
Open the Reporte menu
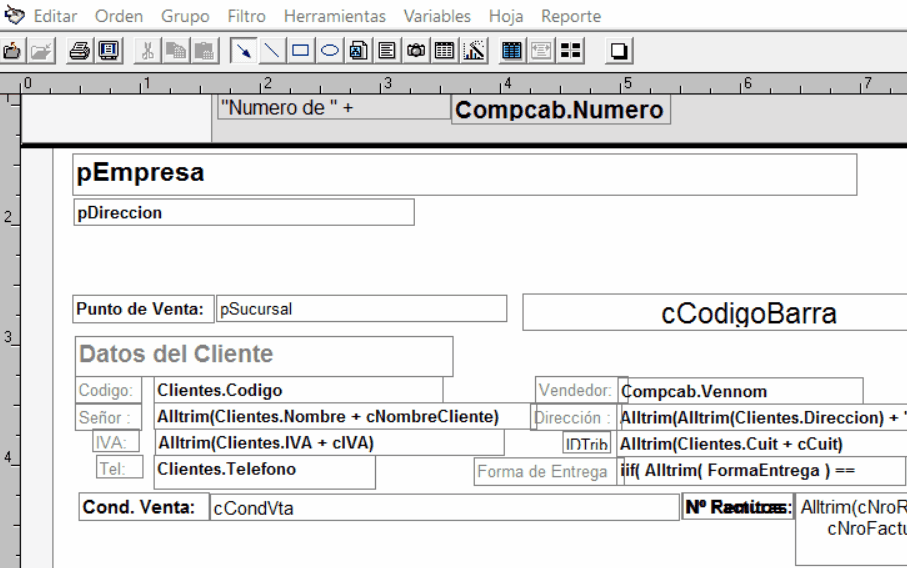coord(571,16)
